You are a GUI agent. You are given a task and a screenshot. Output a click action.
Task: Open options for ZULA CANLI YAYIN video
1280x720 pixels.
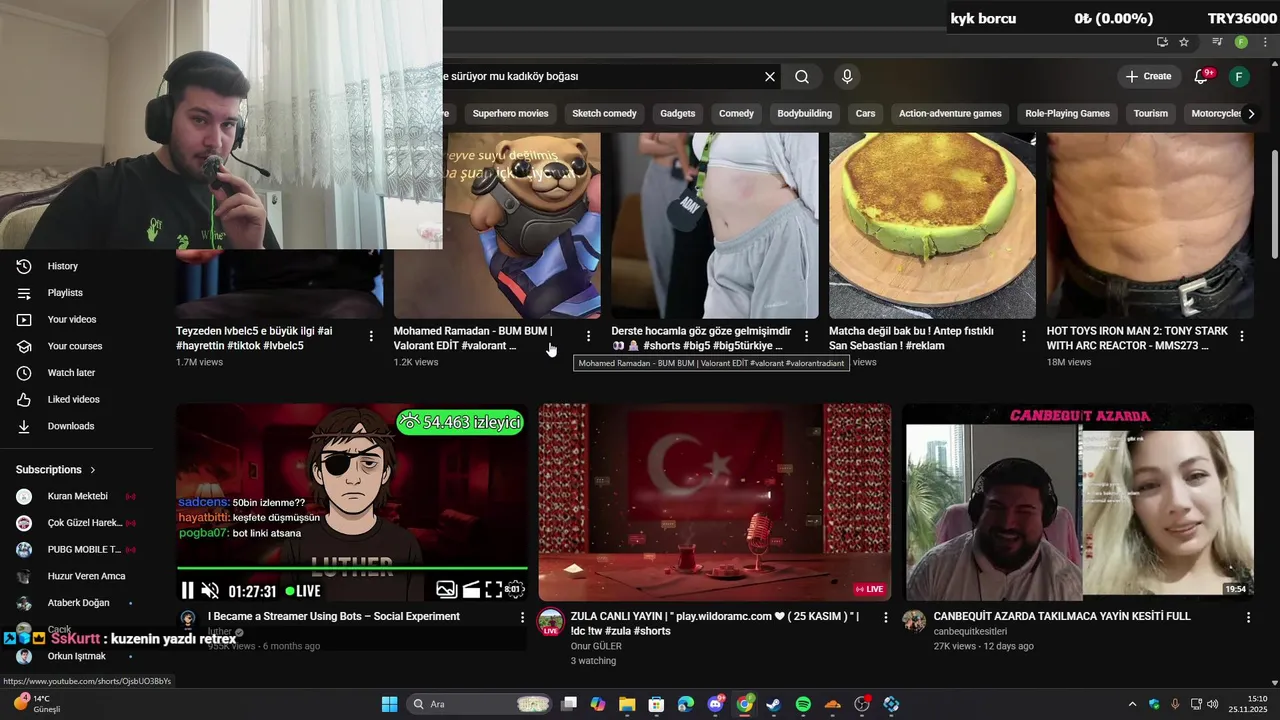click(885, 618)
